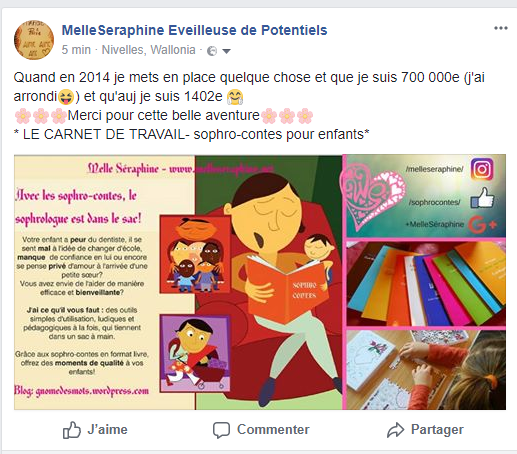Expand the audience selector dropdown arrow
Image resolution: width=517 pixels, height=454 pixels.
(x=226, y=51)
